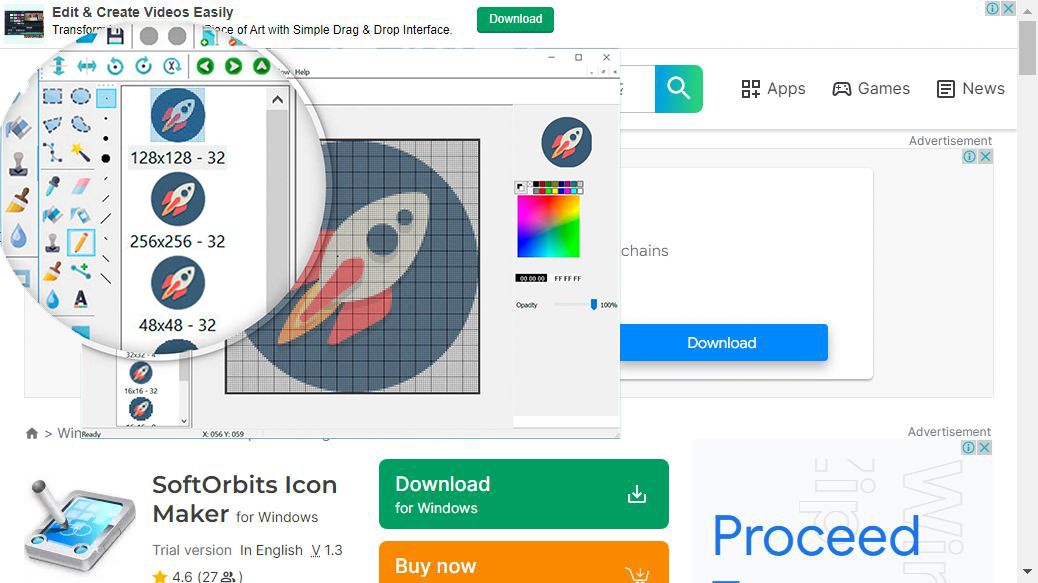Viewport: 1038px width, 583px height.
Task: Select the Pencil tool in toolbox
Action: pyautogui.click(x=81, y=242)
